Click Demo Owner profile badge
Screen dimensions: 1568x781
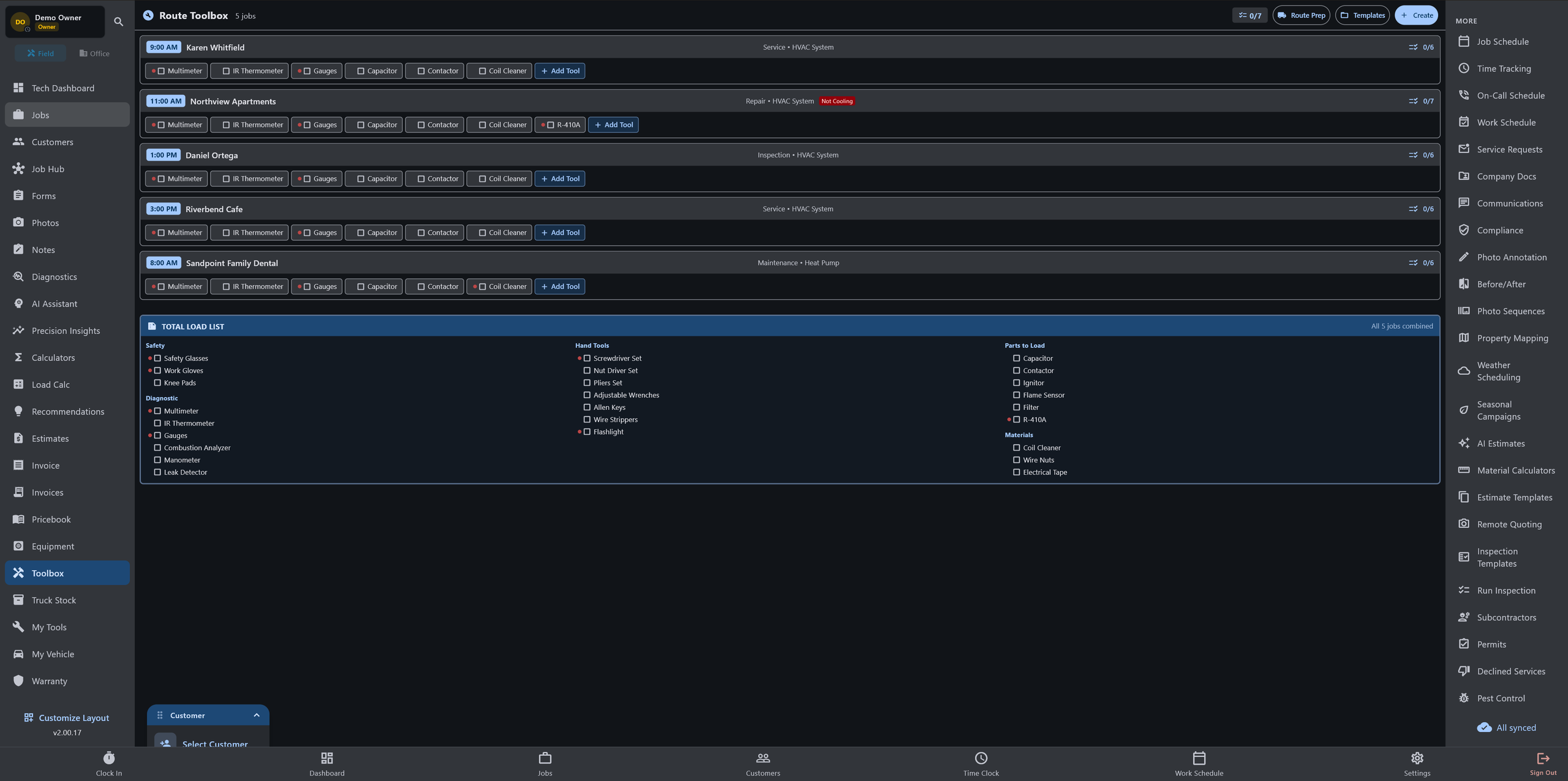pos(55,22)
